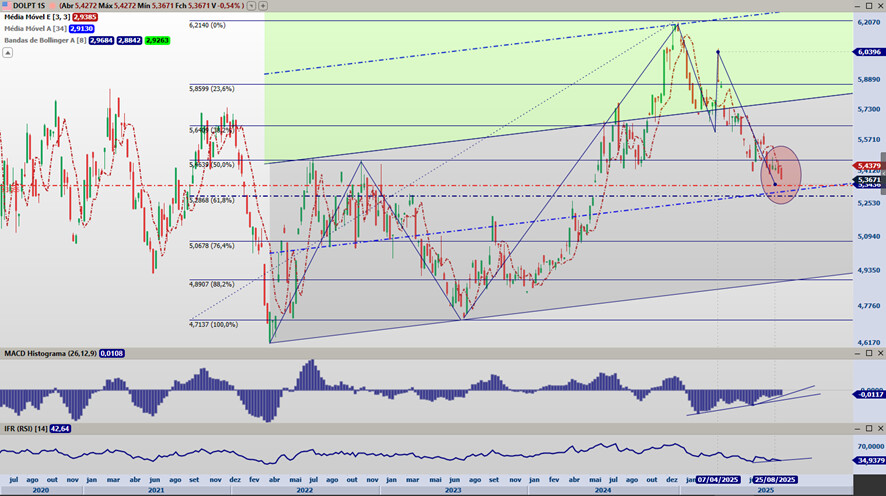Collapse the indicator legend with up-arrow button

(7, 52)
